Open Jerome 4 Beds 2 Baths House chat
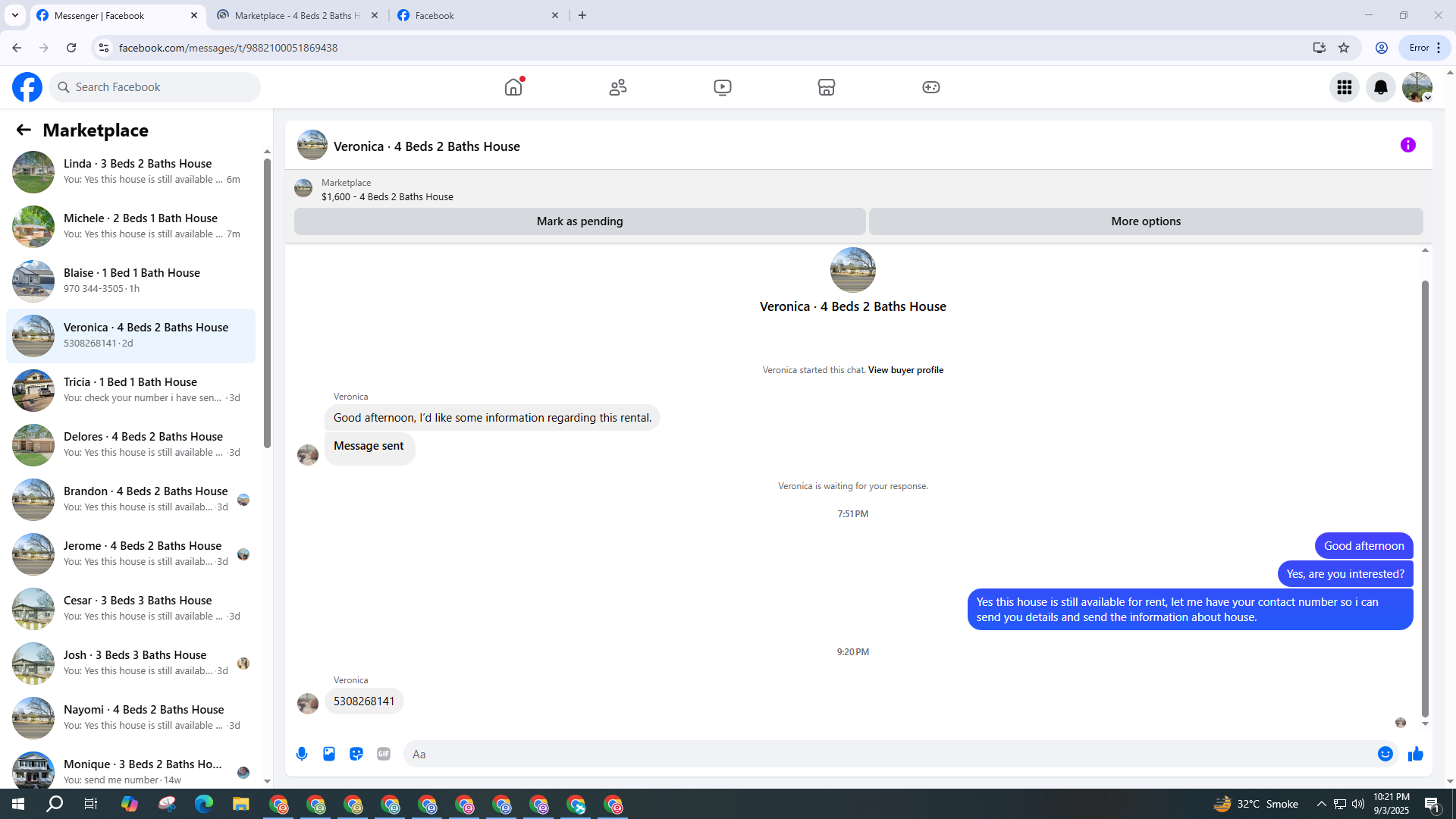The width and height of the screenshot is (1456, 819). 131,554
